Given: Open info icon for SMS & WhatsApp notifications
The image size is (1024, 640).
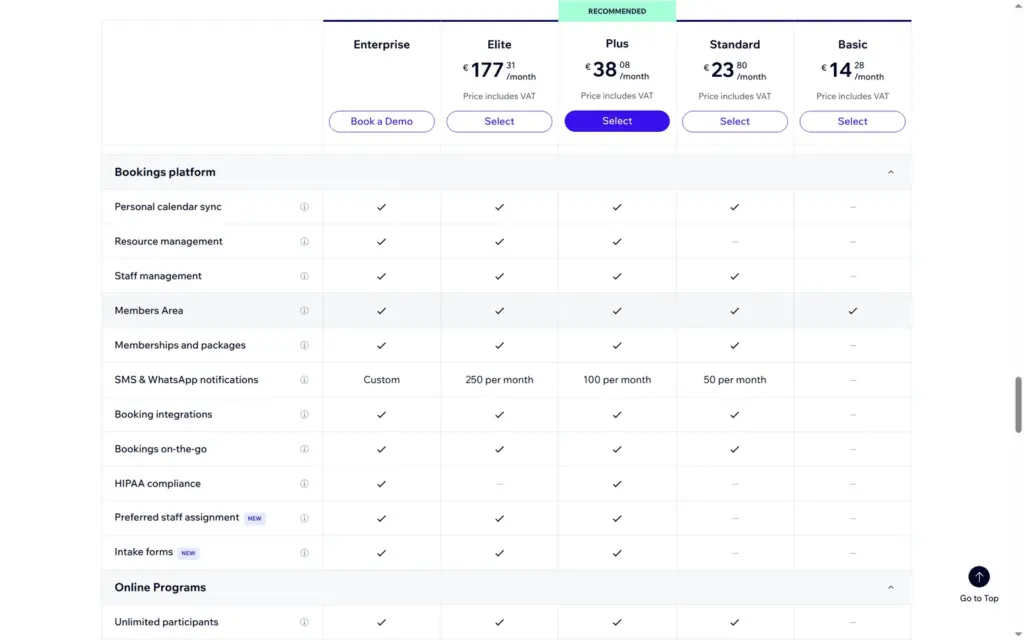Looking at the screenshot, I should point(304,380).
